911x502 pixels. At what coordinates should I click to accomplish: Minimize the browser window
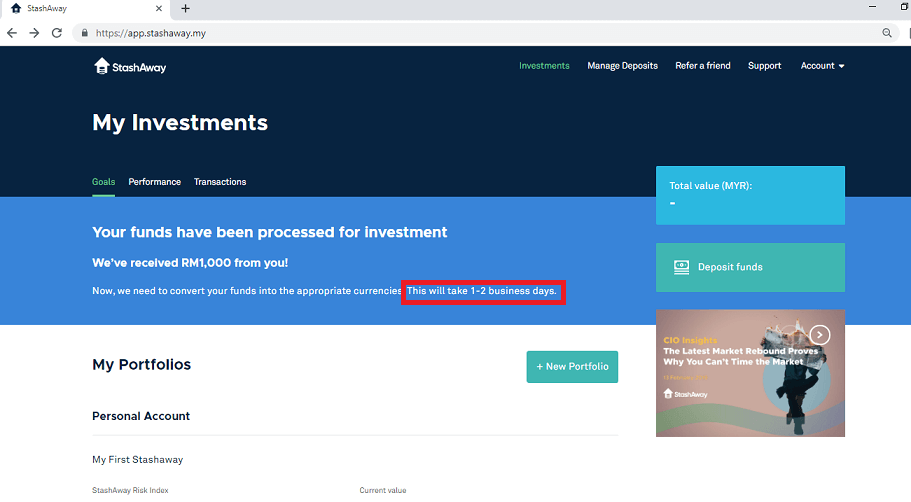(872, 7)
